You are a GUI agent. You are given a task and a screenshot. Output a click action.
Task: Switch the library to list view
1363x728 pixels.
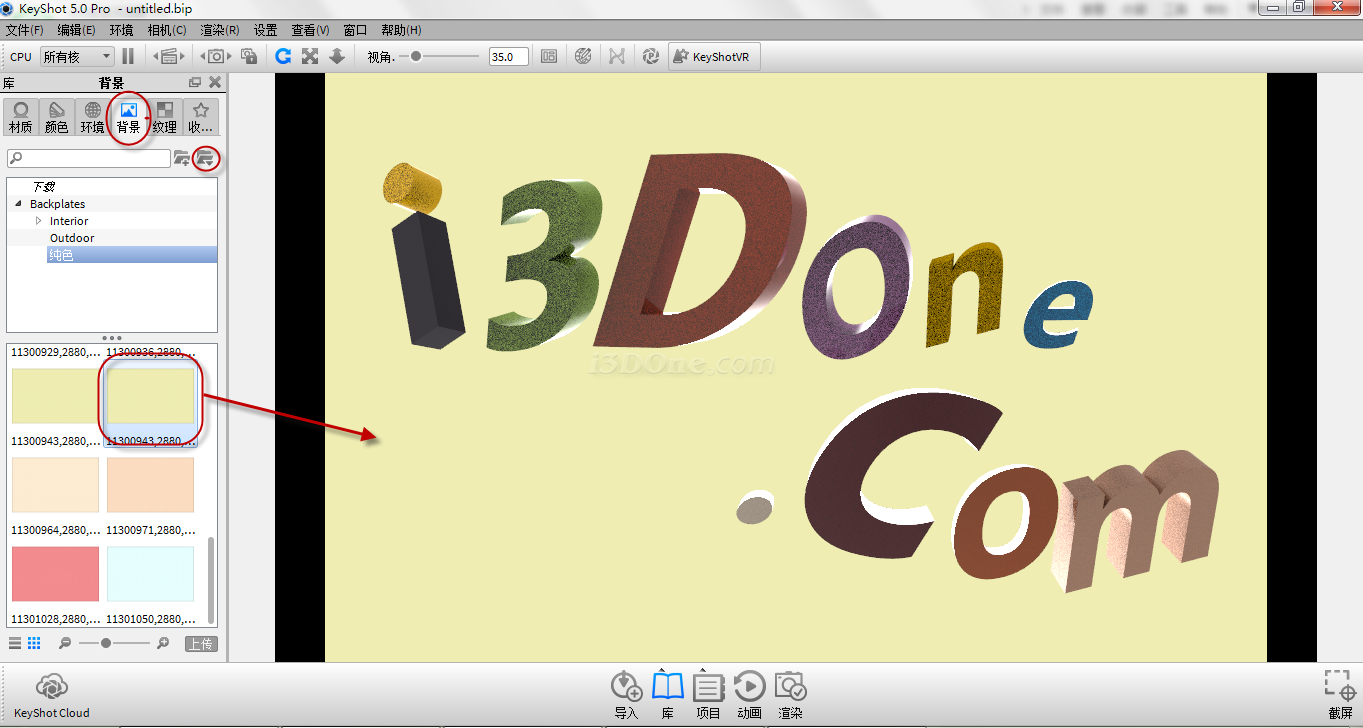(x=15, y=643)
